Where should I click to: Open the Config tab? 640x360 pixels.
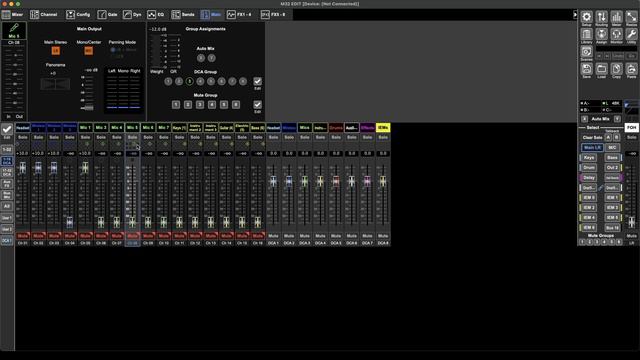[78, 15]
